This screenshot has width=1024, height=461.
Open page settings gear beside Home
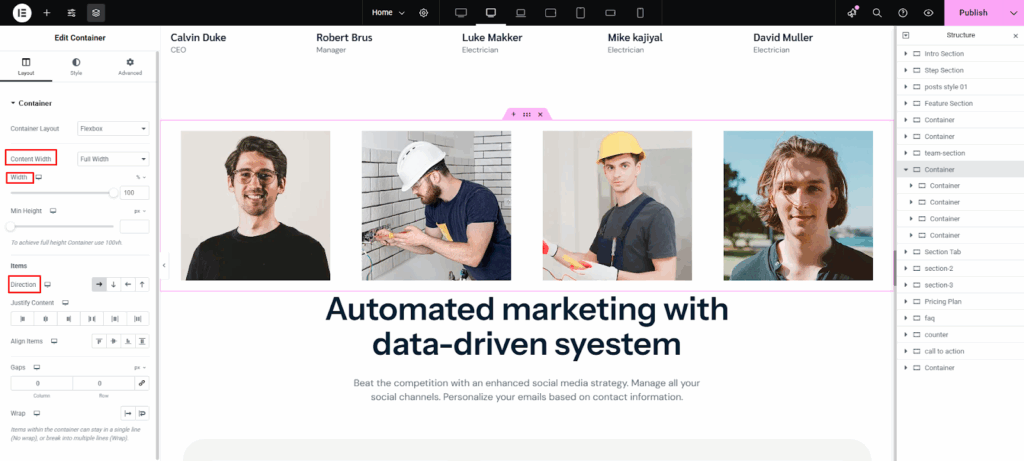tap(424, 13)
